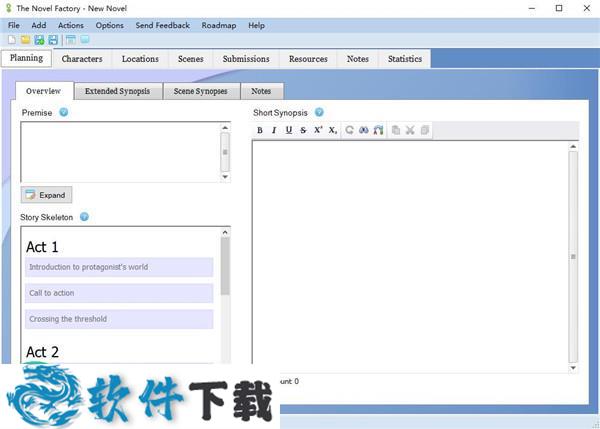This screenshot has width=600, height=429.
Task: Open the Add menu
Action: 39,25
